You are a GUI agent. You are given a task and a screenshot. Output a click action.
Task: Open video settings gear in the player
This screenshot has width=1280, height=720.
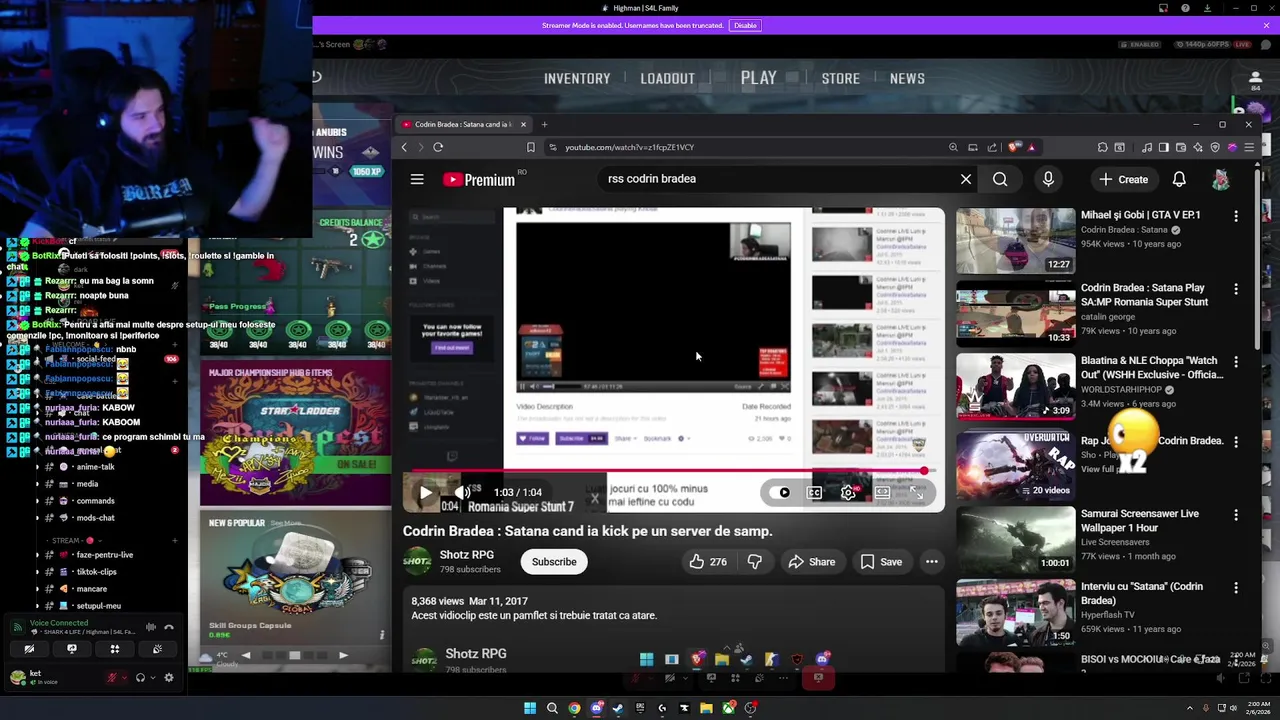(848, 492)
